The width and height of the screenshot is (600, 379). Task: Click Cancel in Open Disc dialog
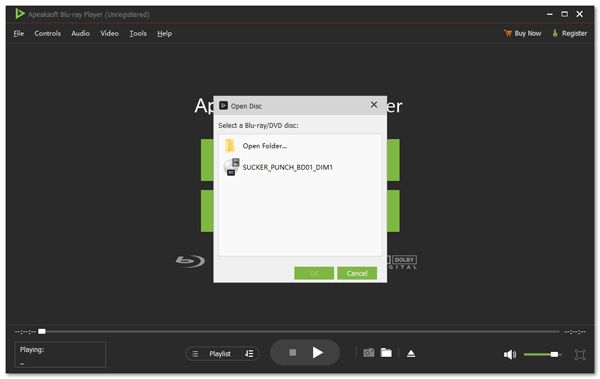pyautogui.click(x=357, y=273)
